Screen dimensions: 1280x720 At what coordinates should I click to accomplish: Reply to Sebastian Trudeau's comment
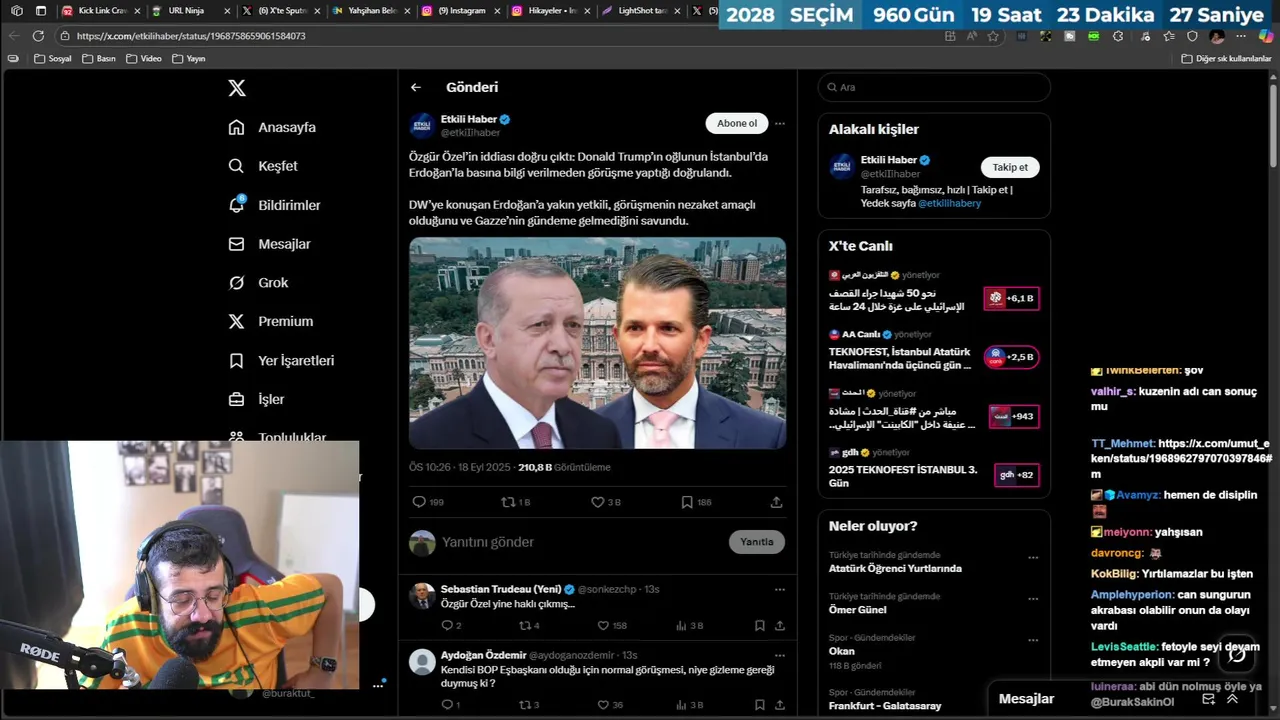tap(451, 625)
